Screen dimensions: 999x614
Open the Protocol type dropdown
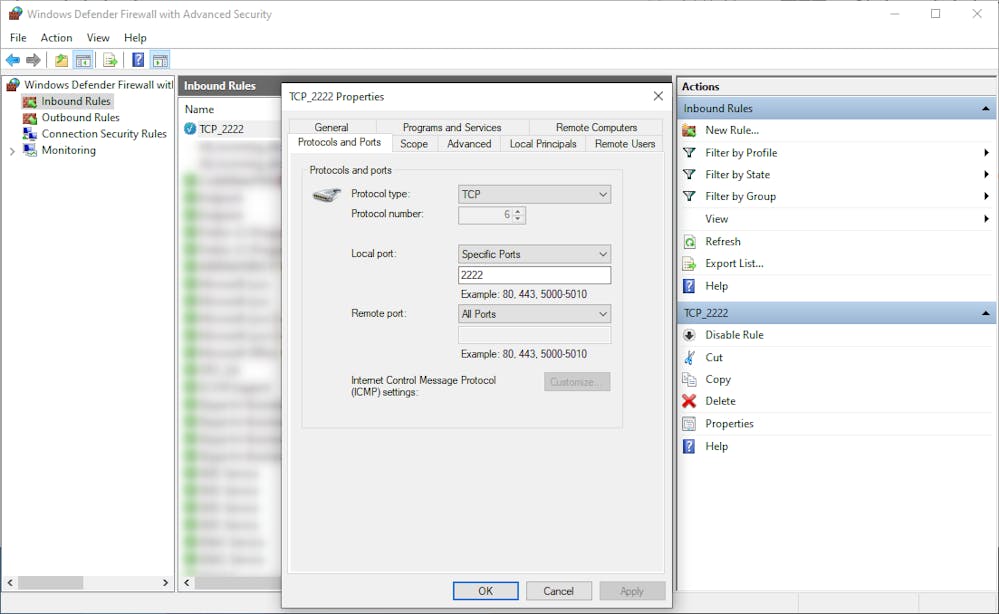click(x=534, y=194)
